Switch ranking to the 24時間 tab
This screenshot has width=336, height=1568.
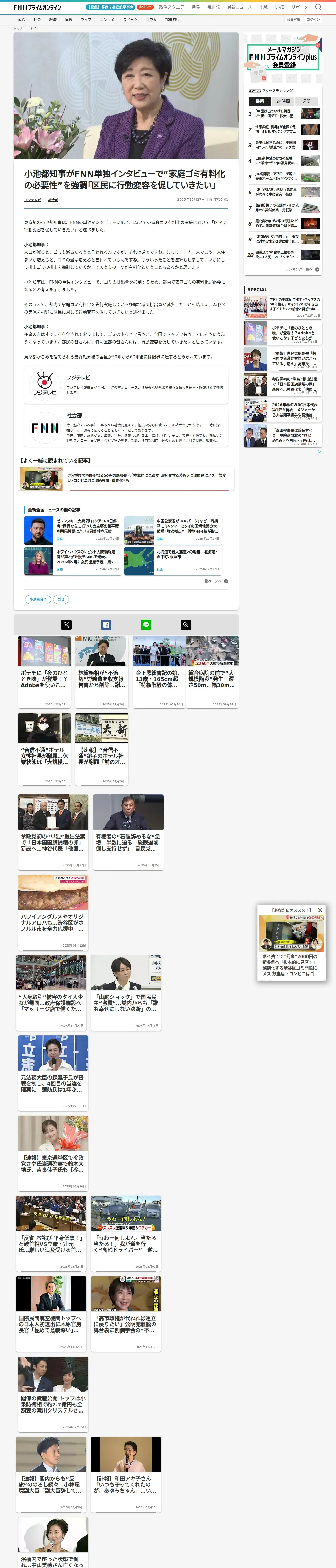pyautogui.click(x=283, y=101)
